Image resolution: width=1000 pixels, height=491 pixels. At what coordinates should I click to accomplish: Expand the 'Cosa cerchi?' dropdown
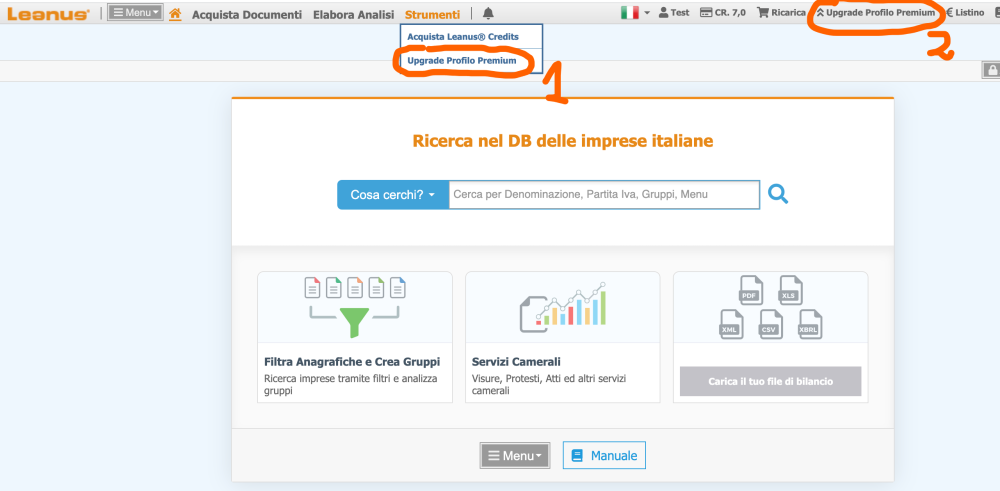pyautogui.click(x=393, y=194)
